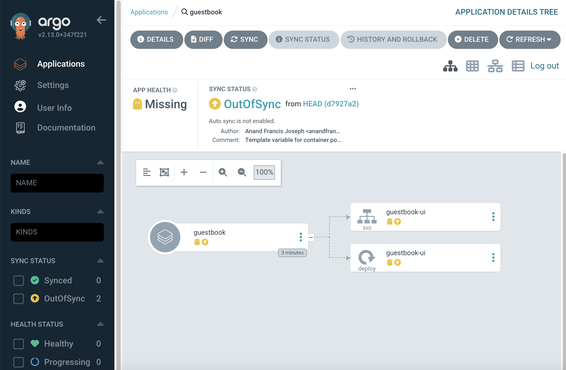The width and height of the screenshot is (566, 370).
Task: Select the guestbook-ui svc node
Action: 425,217
